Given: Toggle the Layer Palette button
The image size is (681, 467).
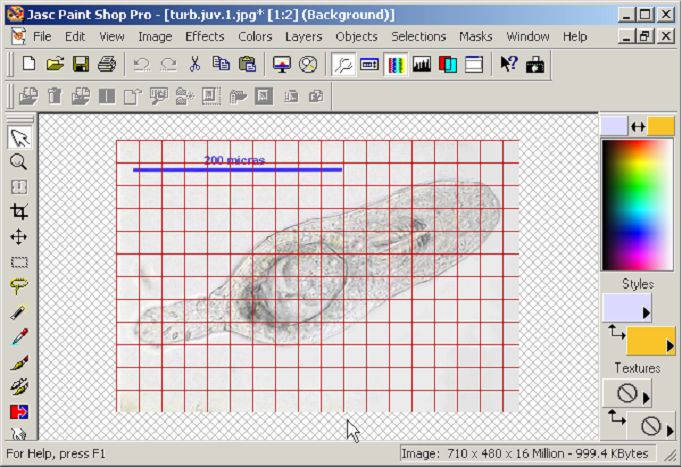Looking at the screenshot, I should (x=448, y=65).
